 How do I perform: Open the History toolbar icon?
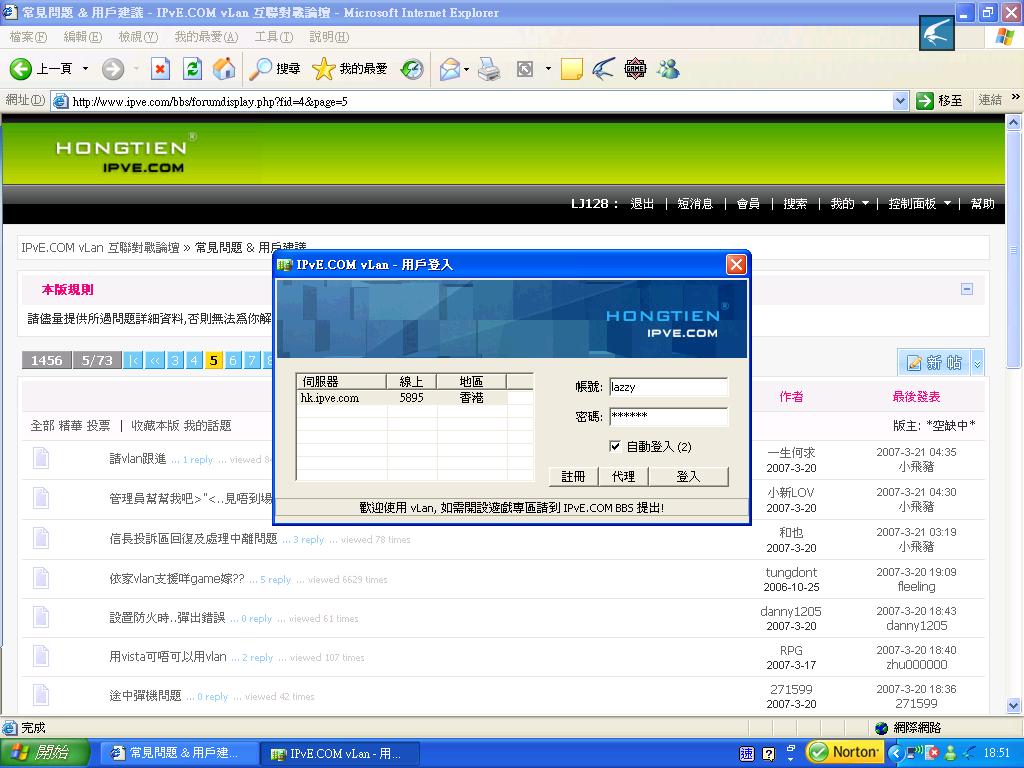412,68
